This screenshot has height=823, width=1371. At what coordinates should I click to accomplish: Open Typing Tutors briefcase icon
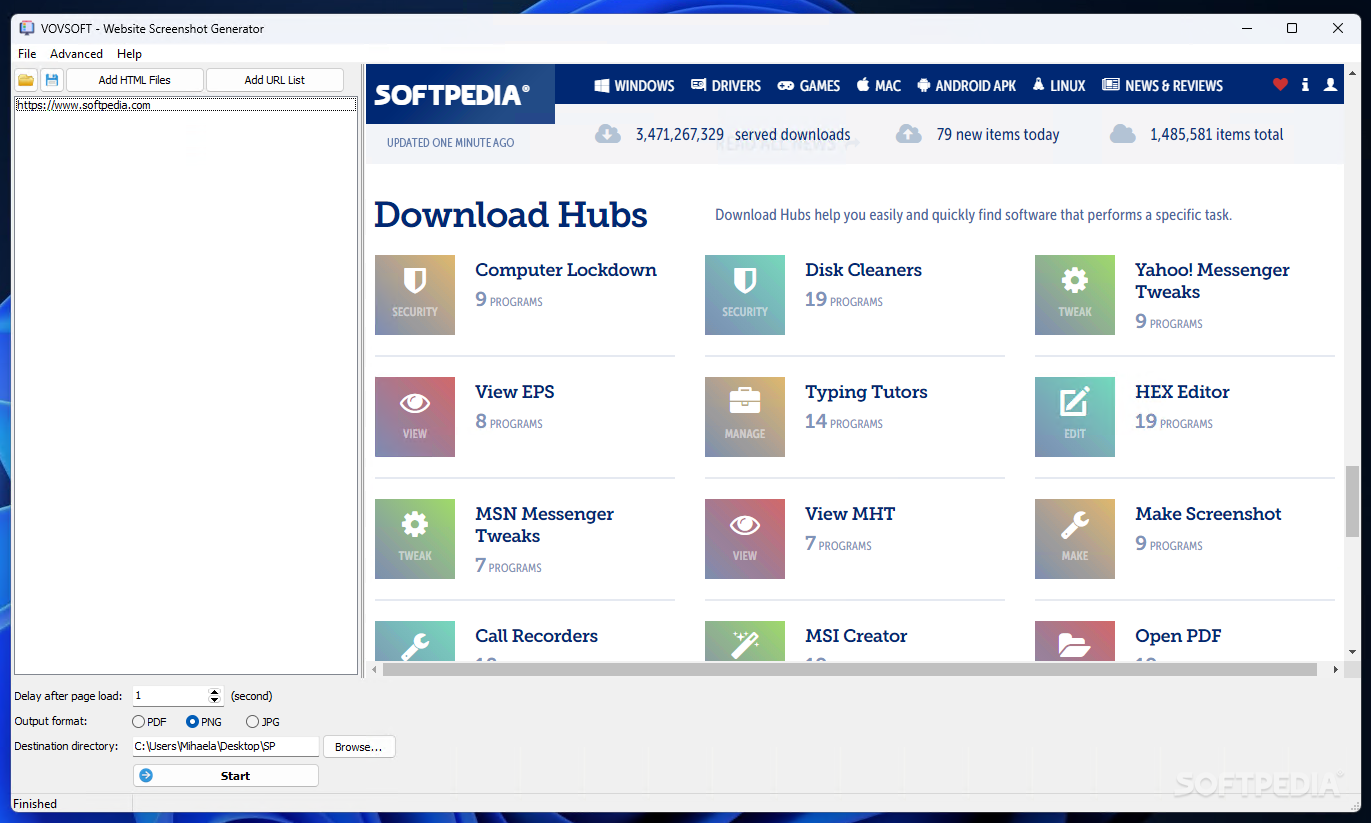[745, 417]
